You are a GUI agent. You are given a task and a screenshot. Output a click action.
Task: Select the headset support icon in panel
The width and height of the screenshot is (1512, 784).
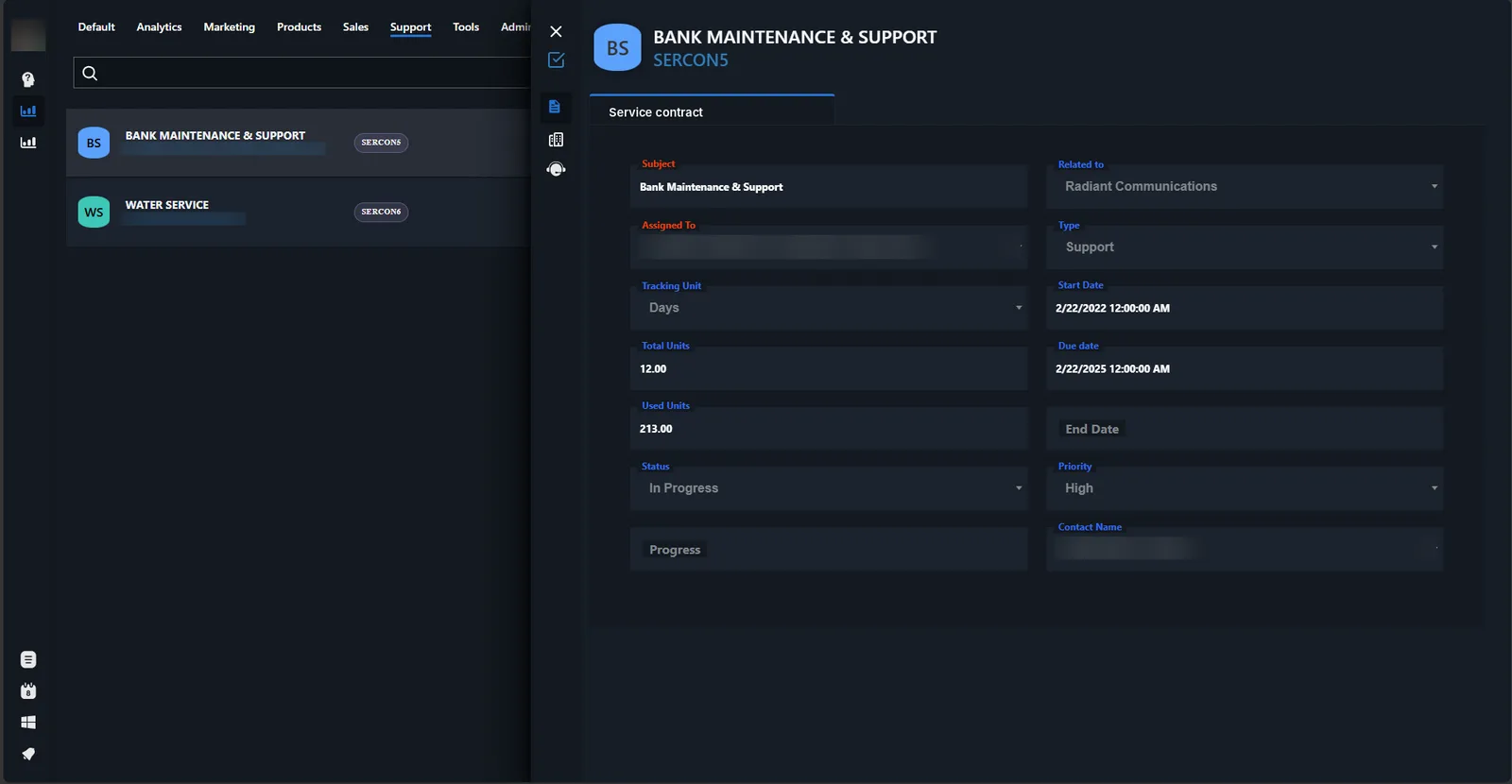[x=556, y=170]
